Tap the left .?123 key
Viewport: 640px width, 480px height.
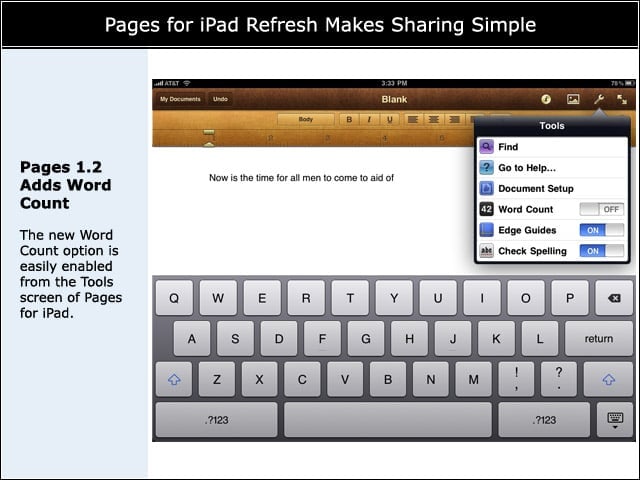[216, 420]
